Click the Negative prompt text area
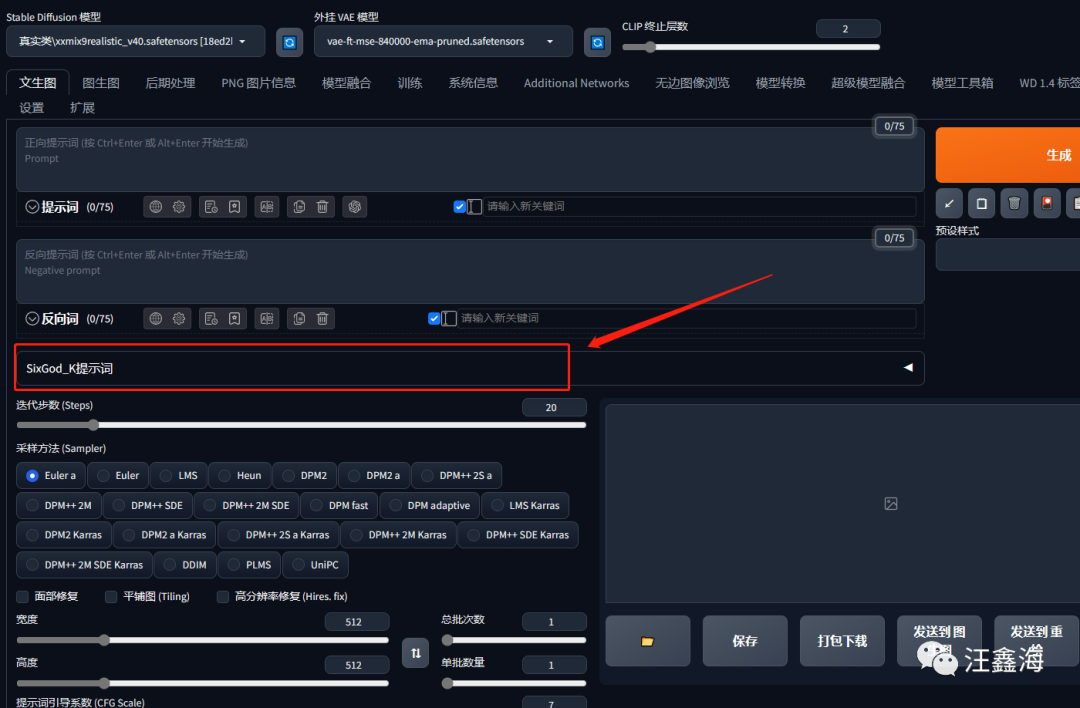Image resolution: width=1080 pixels, height=708 pixels. pyautogui.click(x=470, y=271)
